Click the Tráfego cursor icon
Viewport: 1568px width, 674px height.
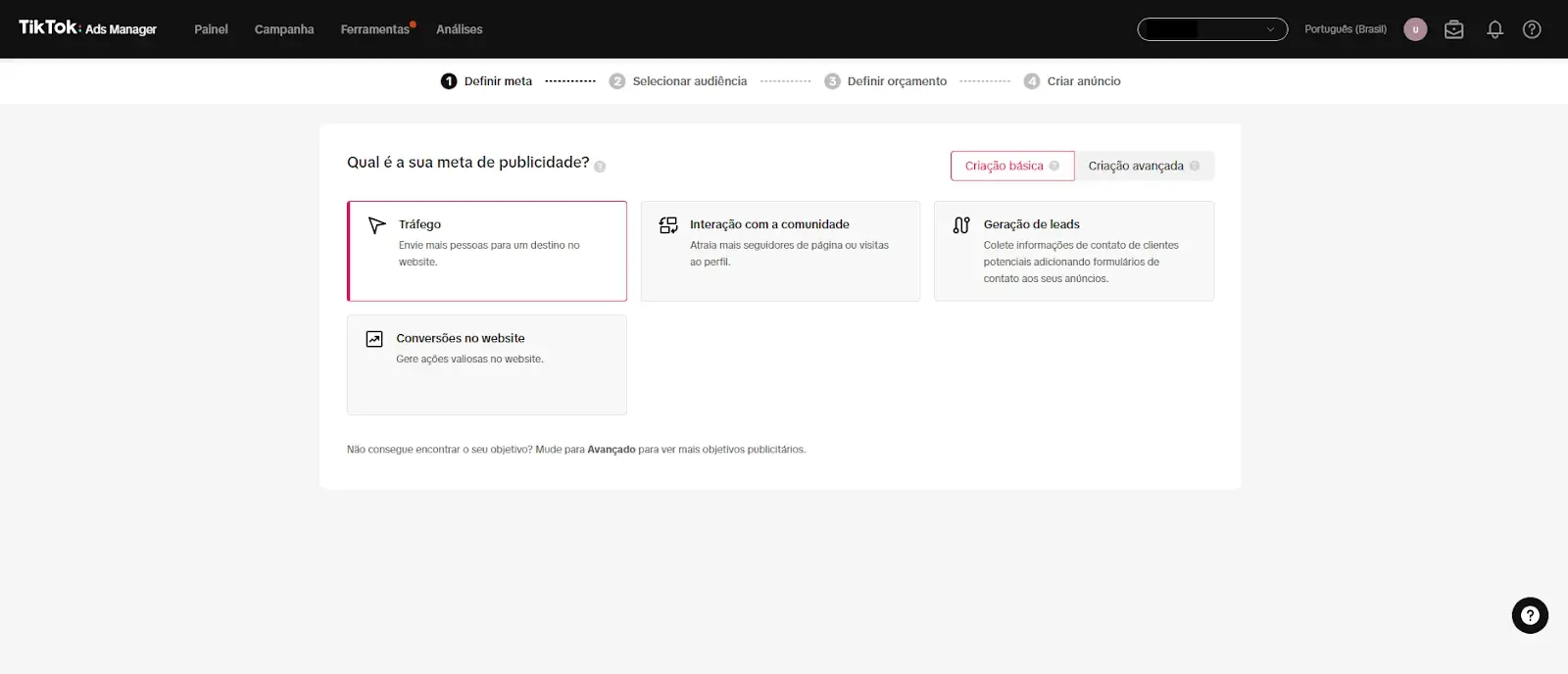(376, 225)
